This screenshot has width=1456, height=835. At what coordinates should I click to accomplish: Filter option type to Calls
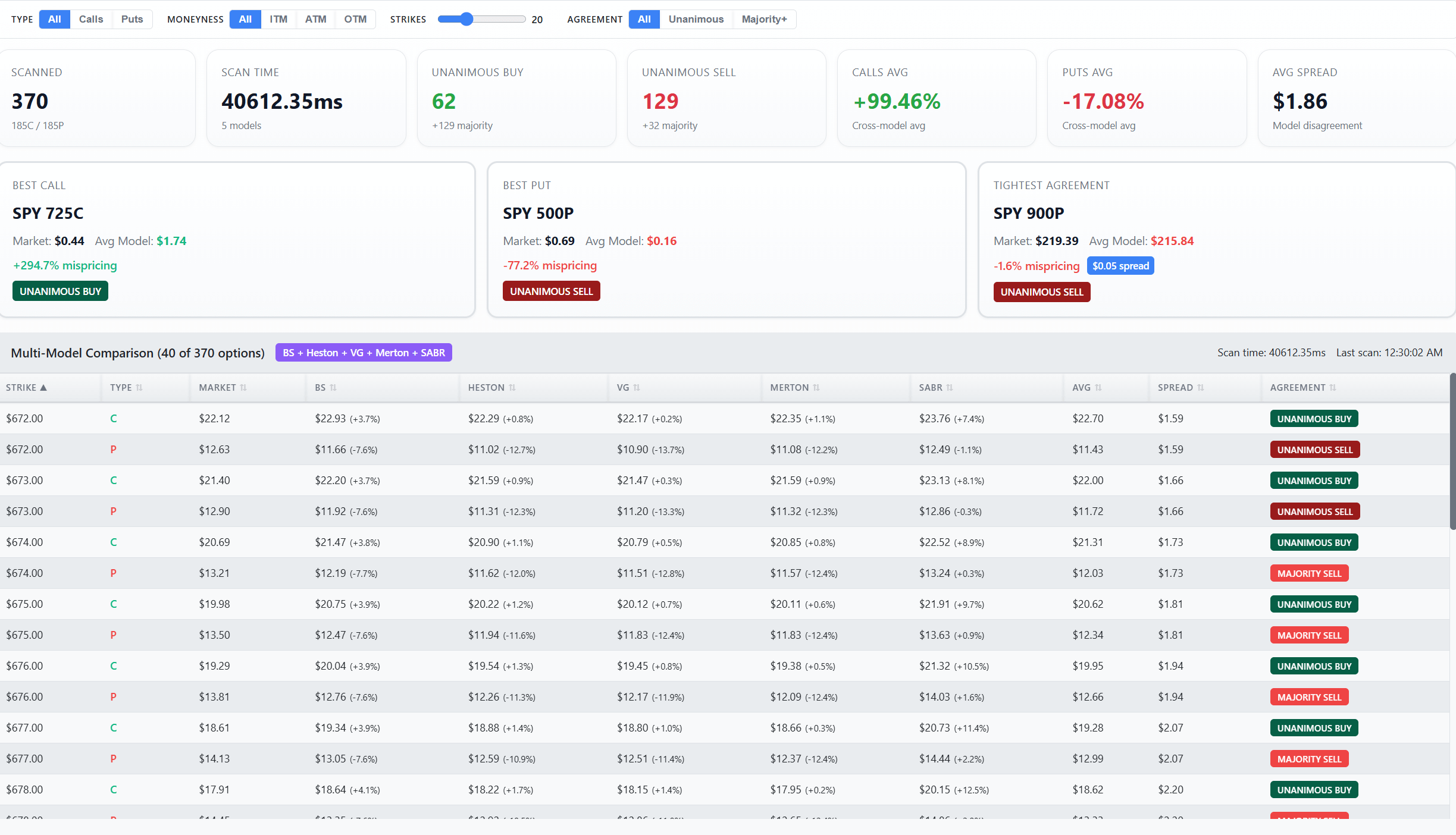click(x=91, y=19)
